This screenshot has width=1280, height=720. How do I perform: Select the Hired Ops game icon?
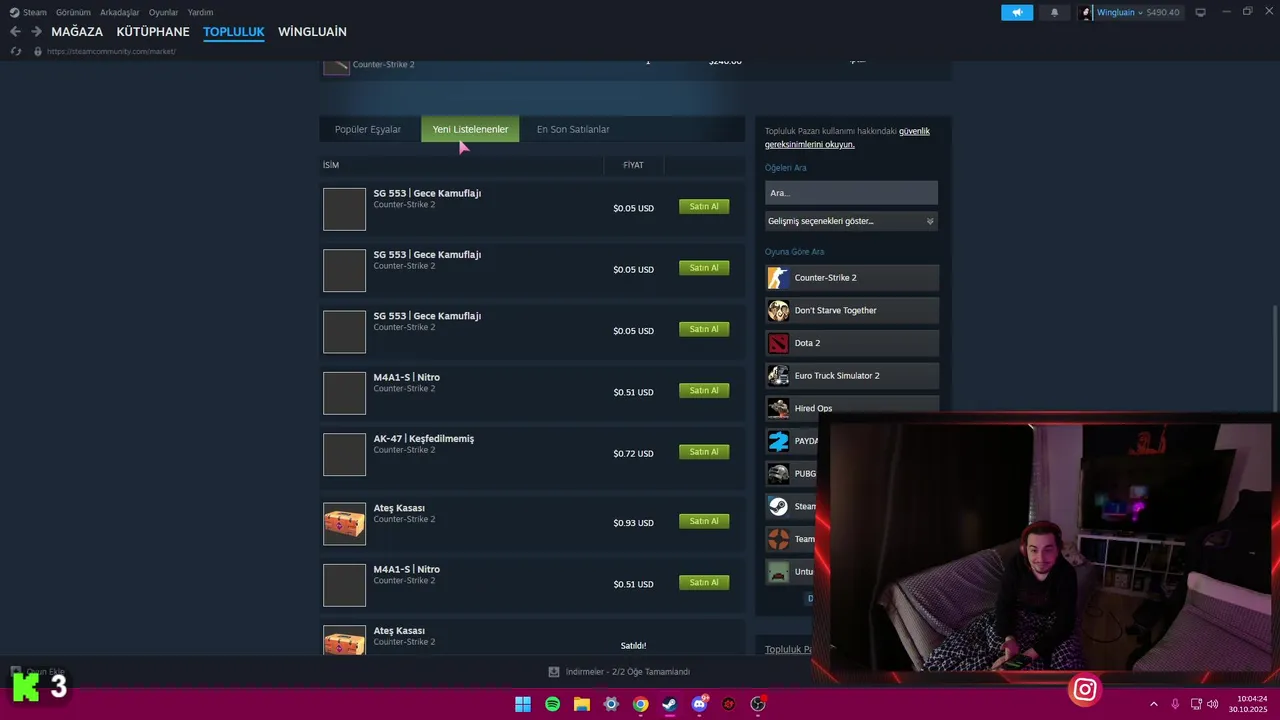(x=778, y=408)
